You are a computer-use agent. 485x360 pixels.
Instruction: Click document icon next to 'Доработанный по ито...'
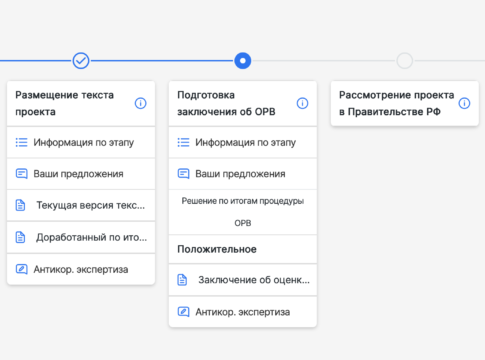point(20,237)
